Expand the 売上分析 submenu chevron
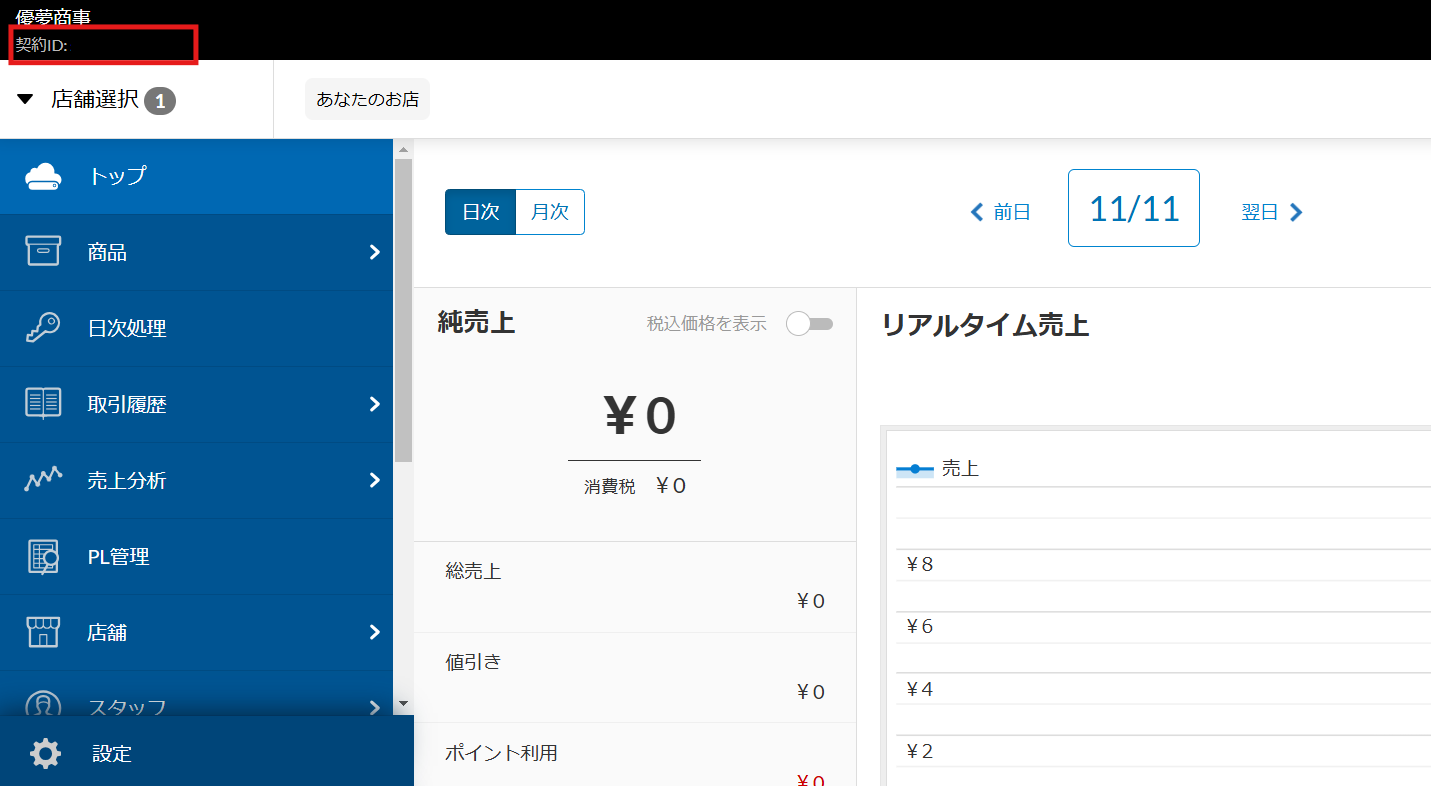 point(375,480)
